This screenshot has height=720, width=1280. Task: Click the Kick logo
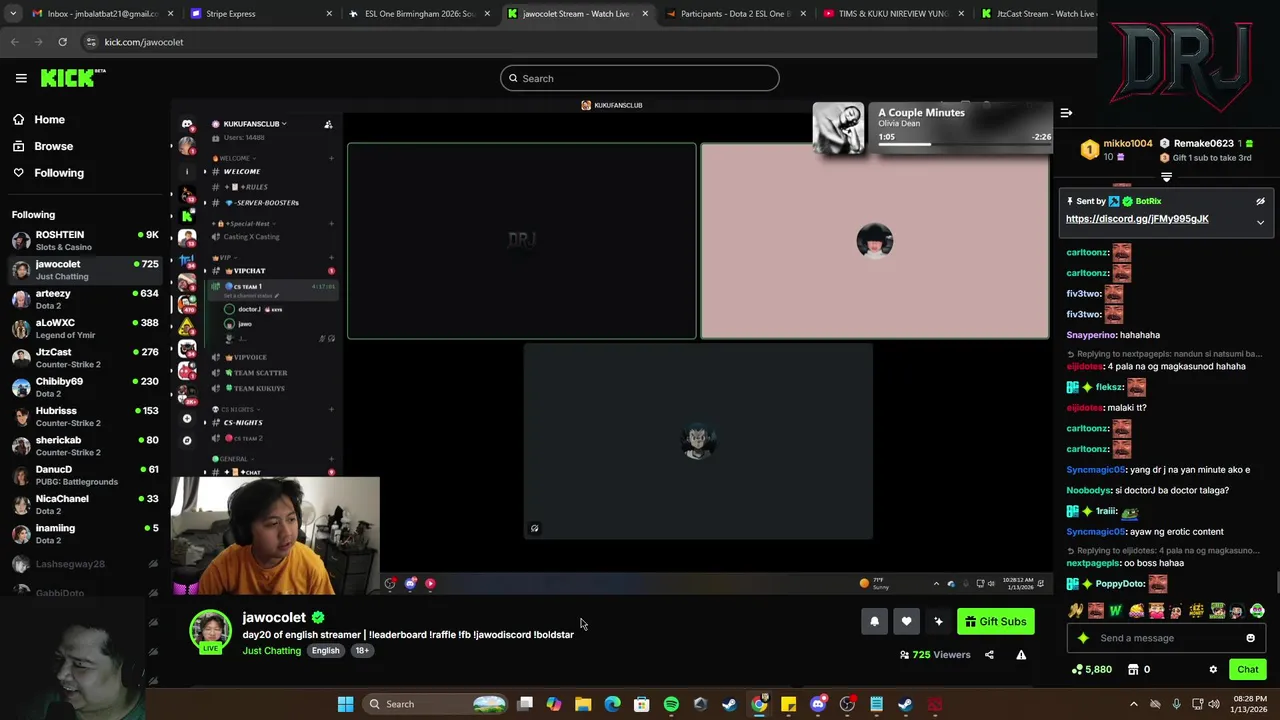click(72, 78)
